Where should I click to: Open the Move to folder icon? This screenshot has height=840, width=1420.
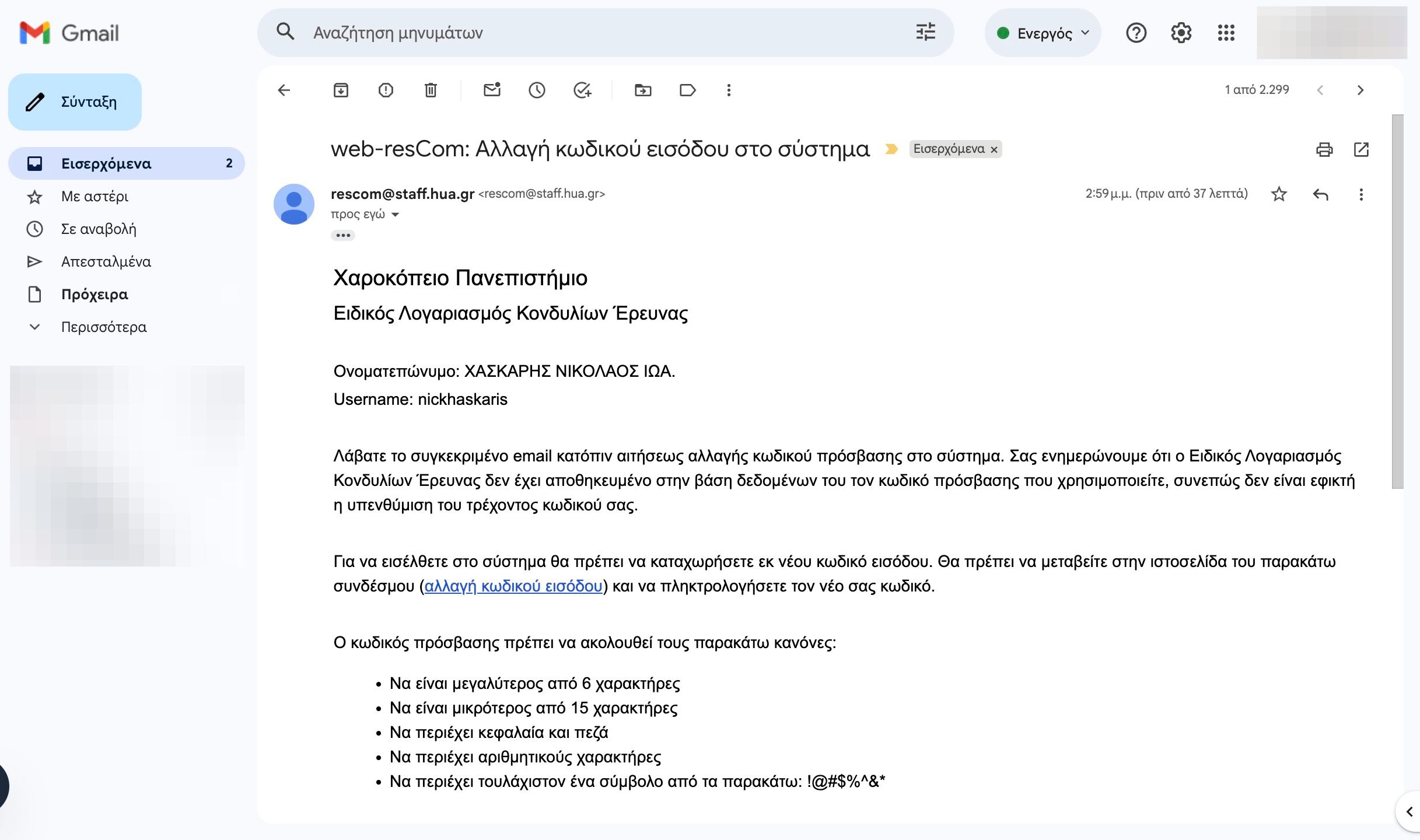click(642, 90)
